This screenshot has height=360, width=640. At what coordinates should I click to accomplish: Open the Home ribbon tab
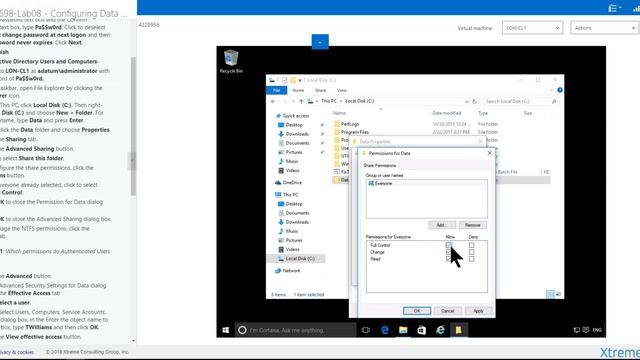coord(298,90)
